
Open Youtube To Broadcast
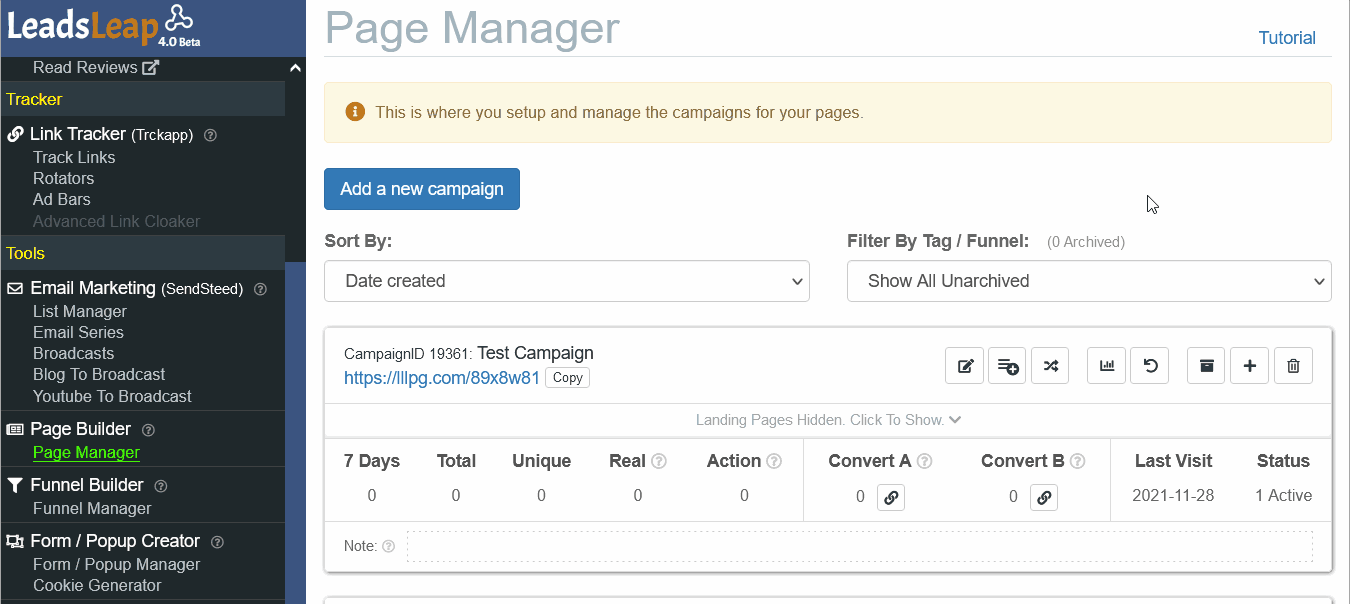112,396
